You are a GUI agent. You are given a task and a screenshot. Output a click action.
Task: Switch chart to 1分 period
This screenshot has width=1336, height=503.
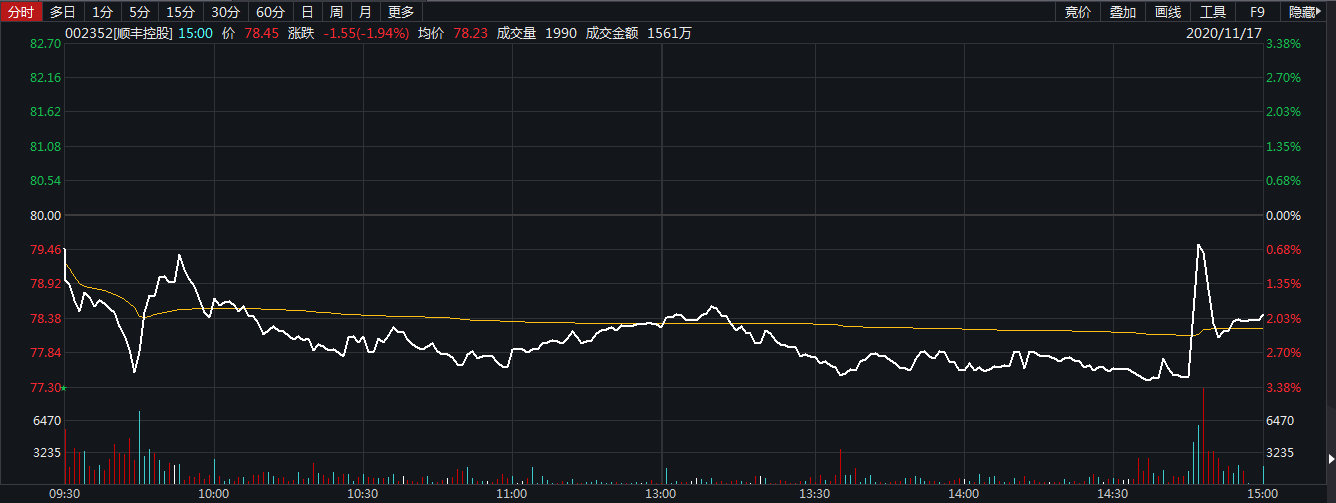[102, 12]
